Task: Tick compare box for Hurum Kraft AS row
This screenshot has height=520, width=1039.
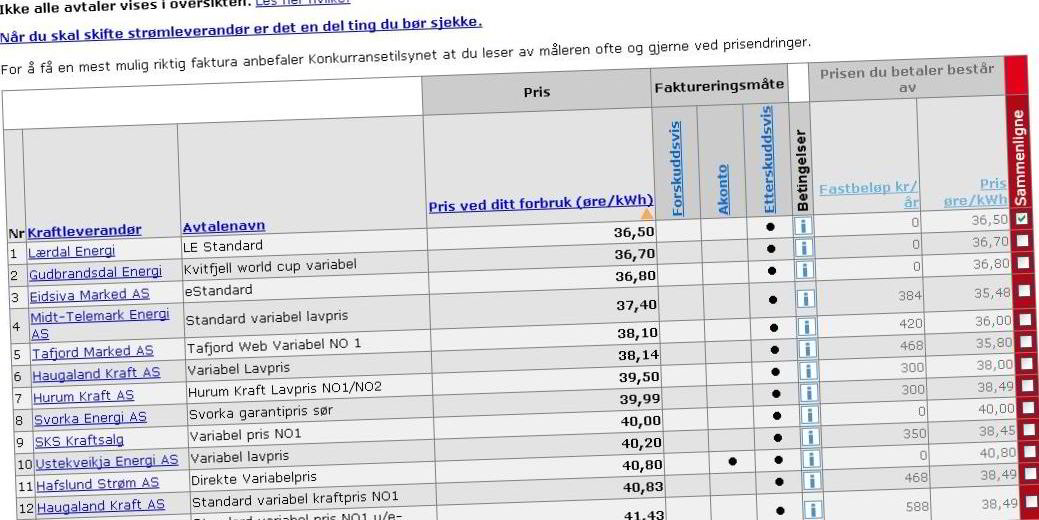Action: click(1027, 363)
